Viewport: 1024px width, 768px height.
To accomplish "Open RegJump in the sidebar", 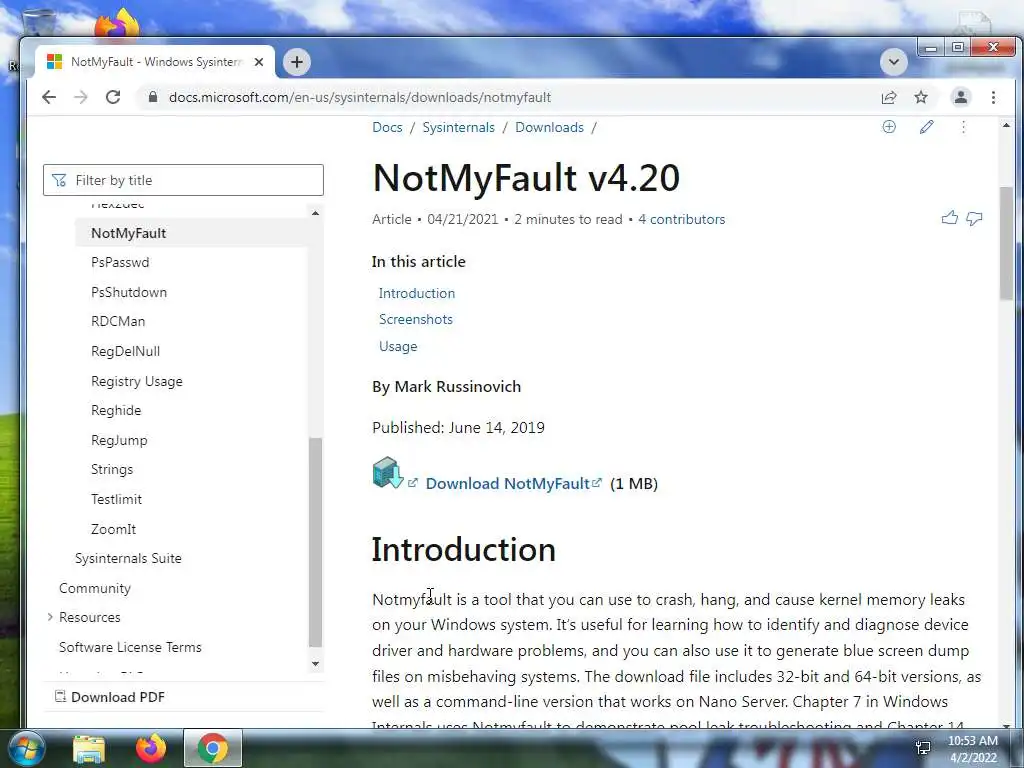I will (x=120, y=440).
